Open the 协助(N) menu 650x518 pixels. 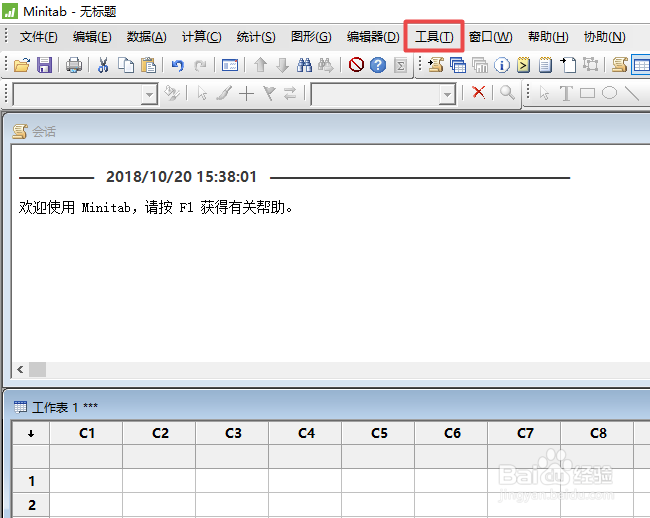point(604,36)
